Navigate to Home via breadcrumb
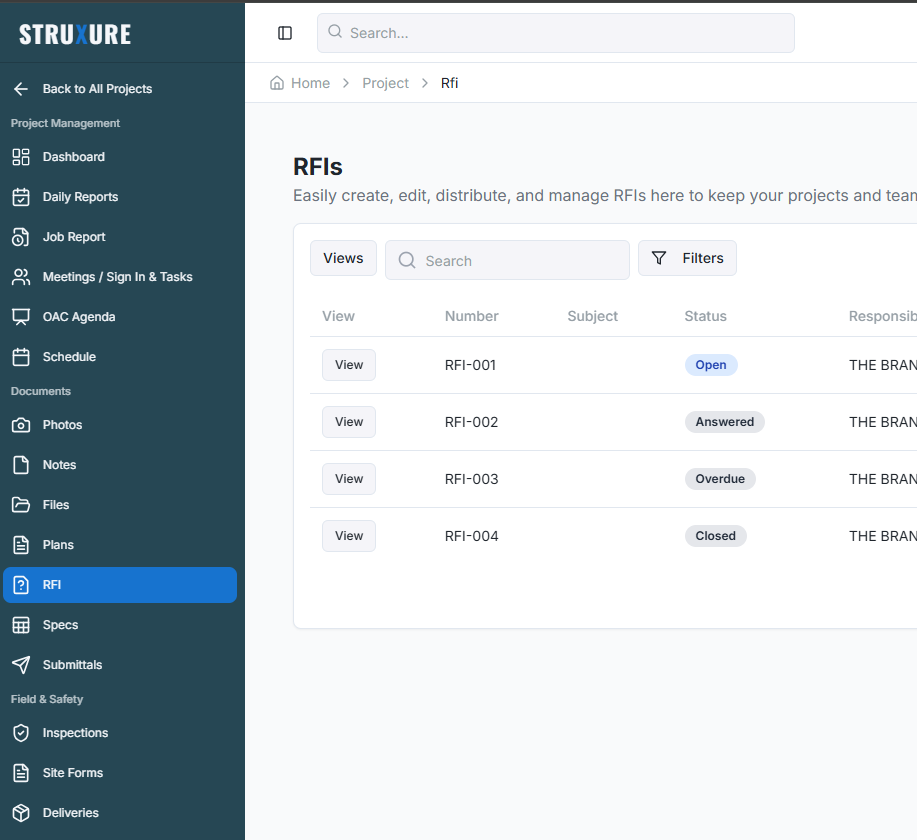917x840 pixels. (309, 83)
